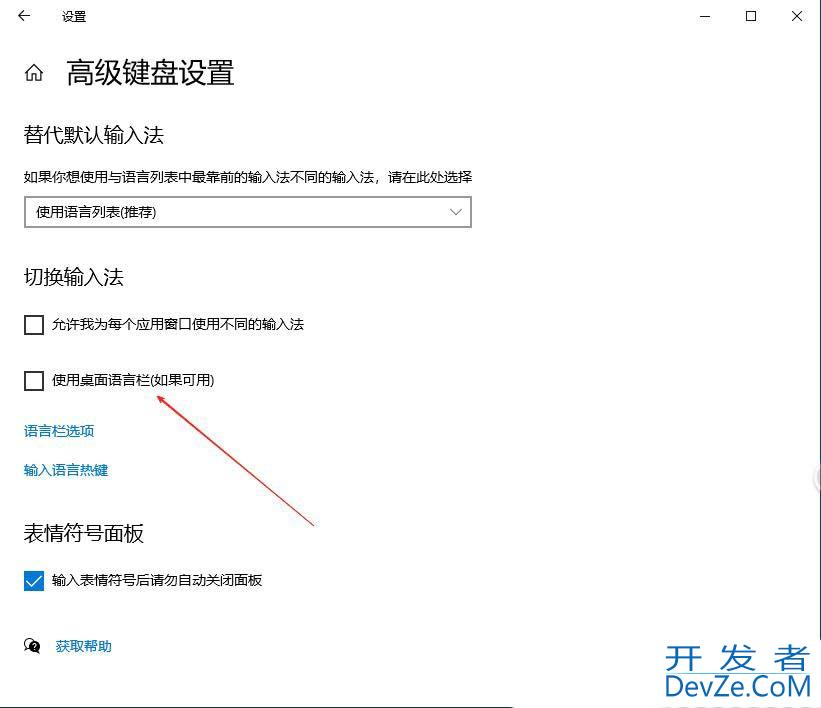
Task: Open the 语言栏选项 link
Action: (x=59, y=431)
